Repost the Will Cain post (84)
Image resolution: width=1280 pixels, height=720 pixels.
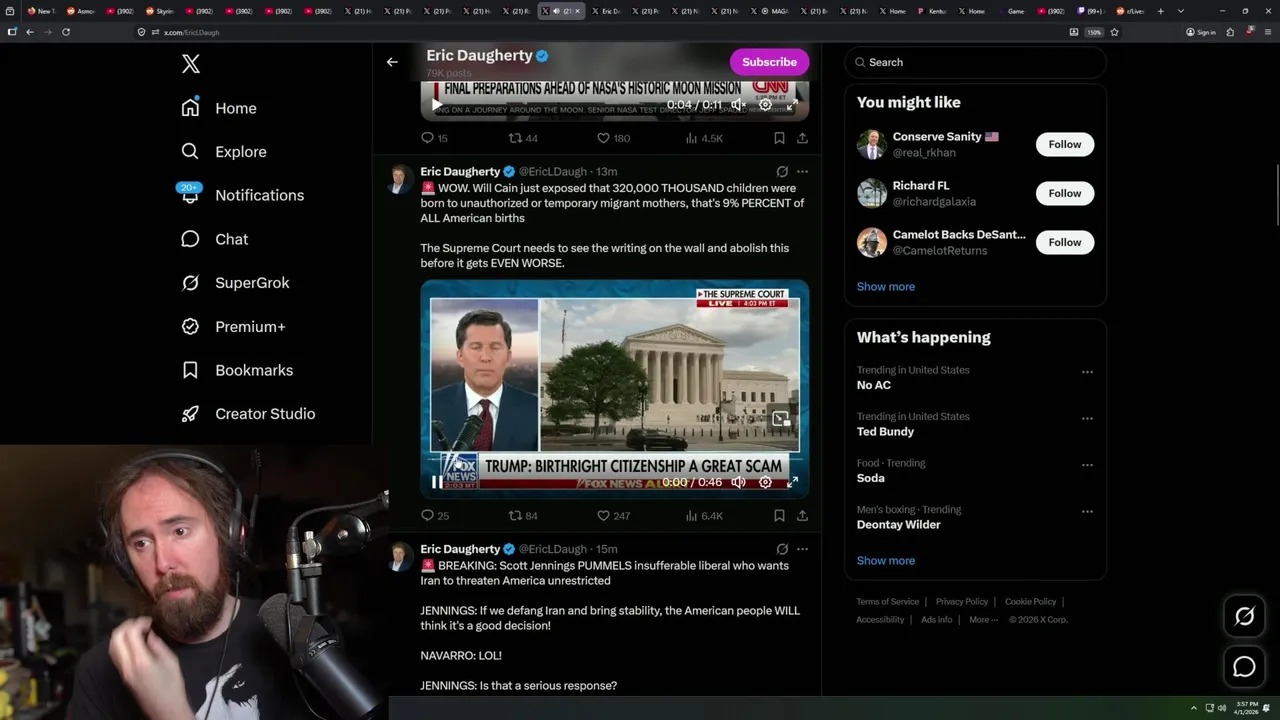point(523,516)
